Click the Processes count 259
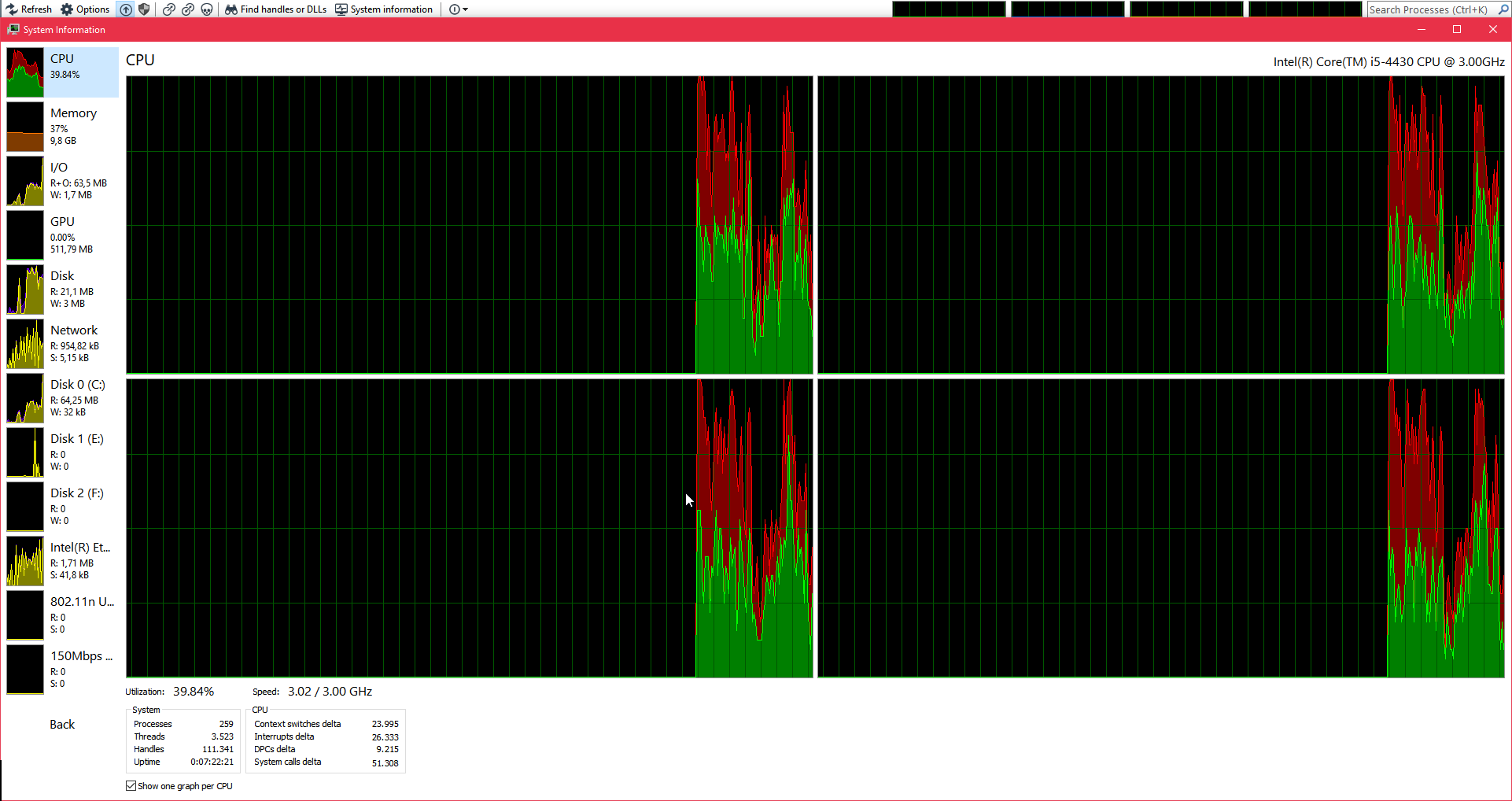 (x=227, y=724)
